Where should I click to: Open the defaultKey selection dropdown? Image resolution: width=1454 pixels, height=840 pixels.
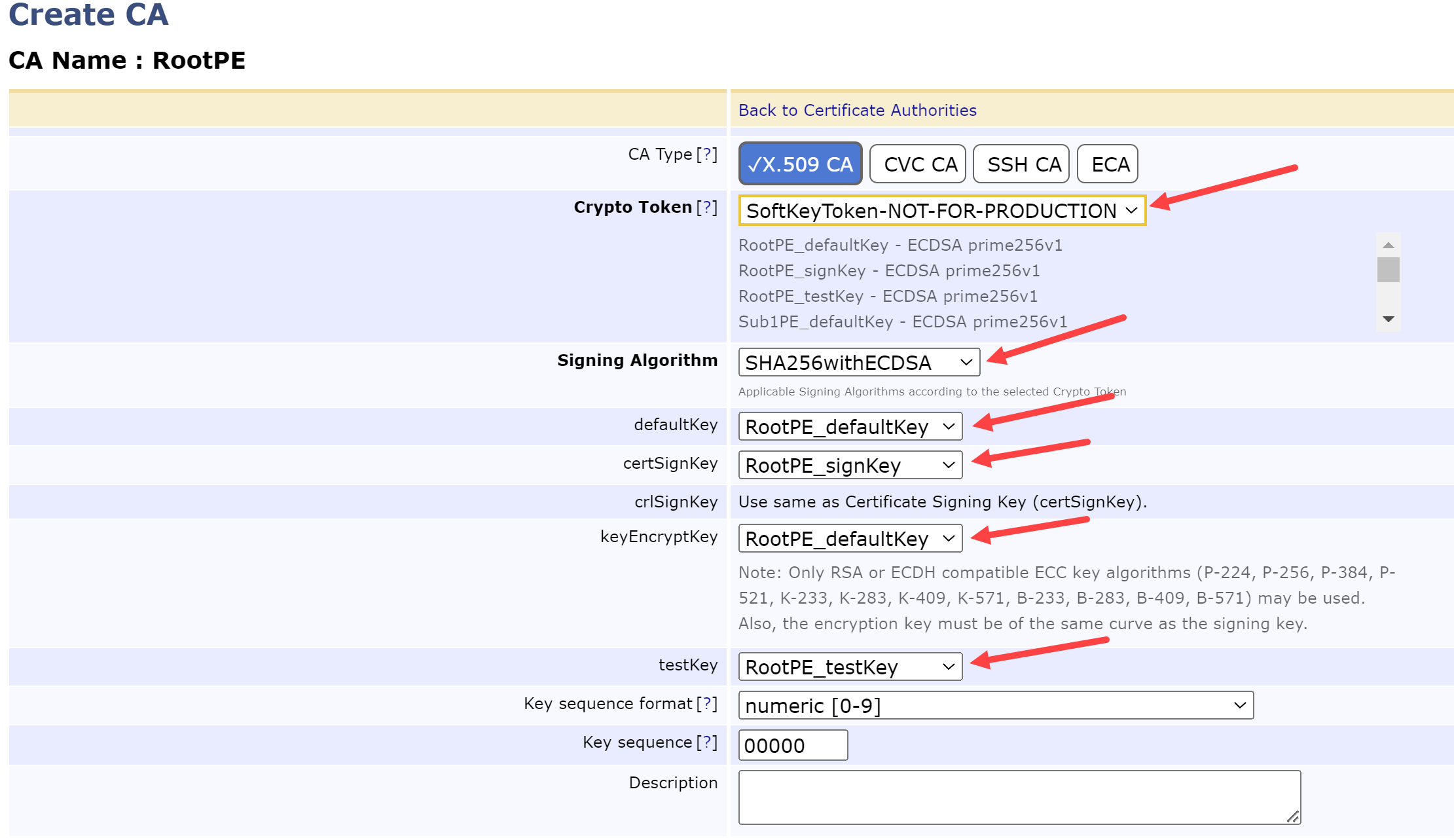[x=850, y=426]
